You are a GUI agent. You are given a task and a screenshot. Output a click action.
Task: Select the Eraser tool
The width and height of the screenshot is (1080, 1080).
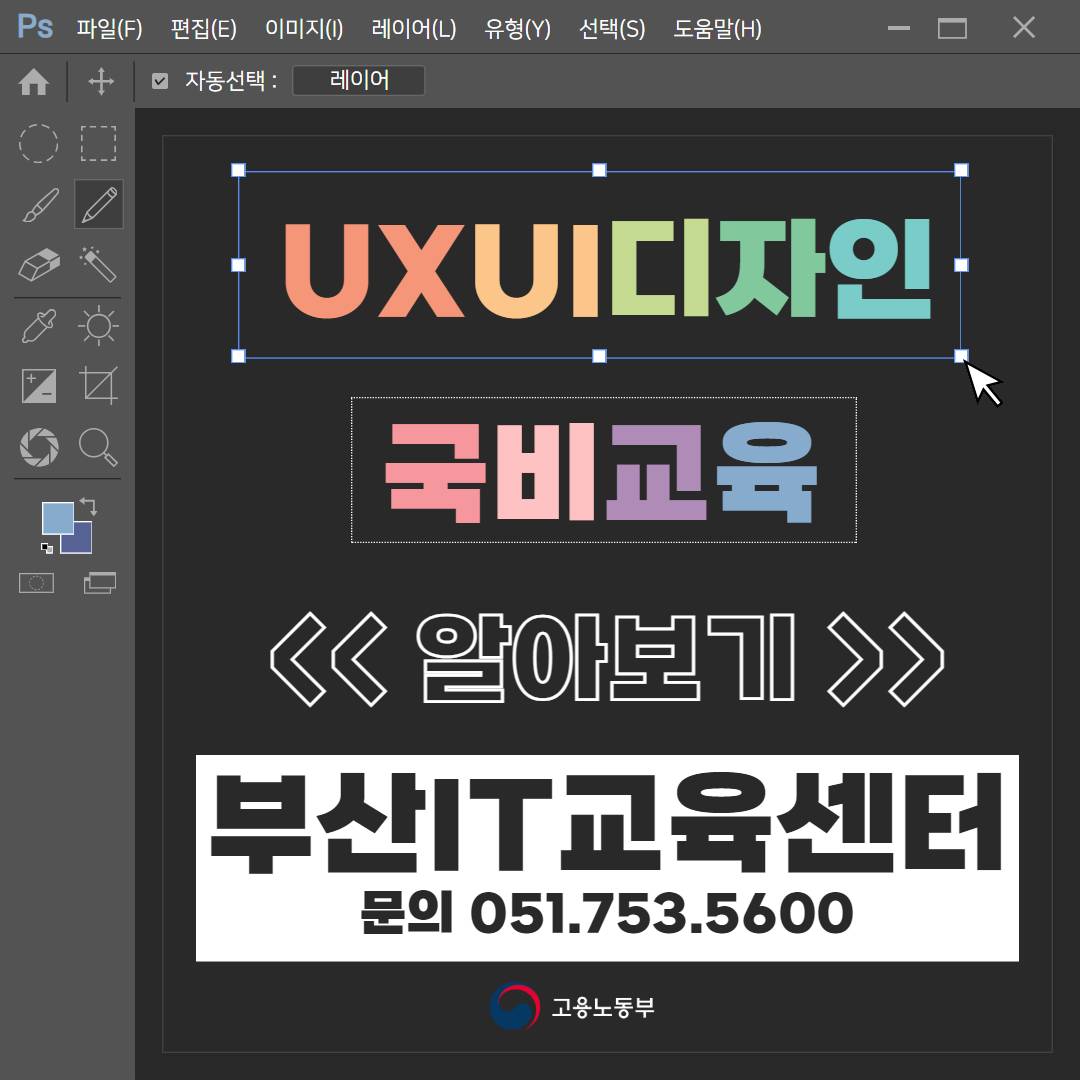point(38,264)
